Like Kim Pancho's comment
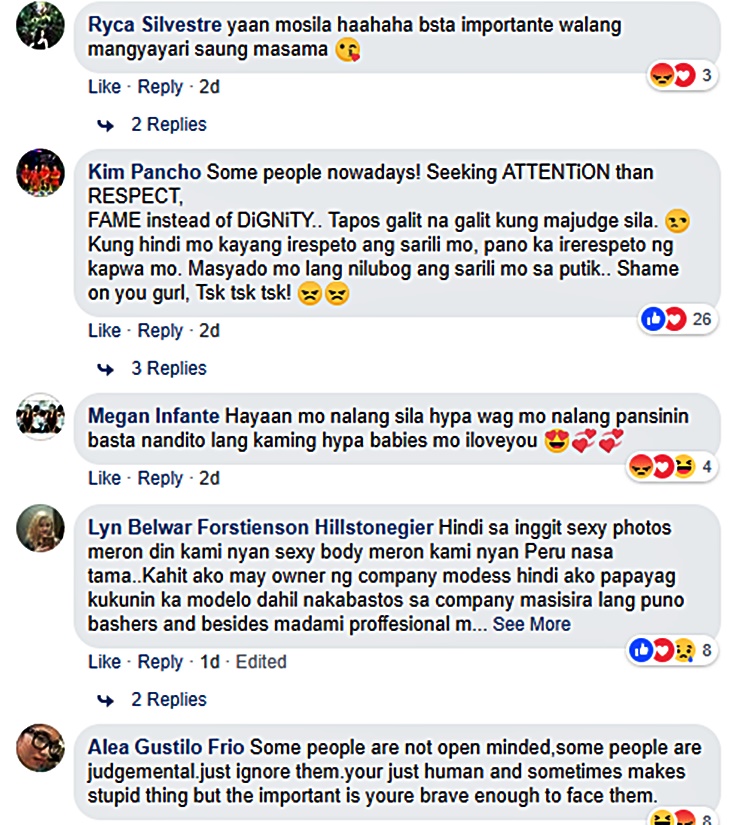This screenshot has width=750, height=825. pyautogui.click(x=104, y=331)
